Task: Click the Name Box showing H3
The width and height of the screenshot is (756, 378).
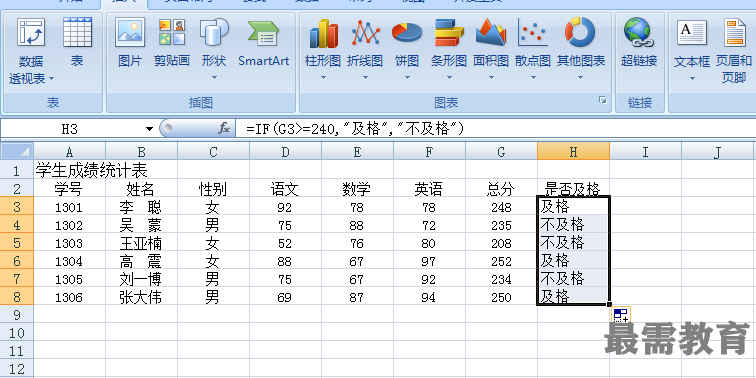Action: (70, 129)
